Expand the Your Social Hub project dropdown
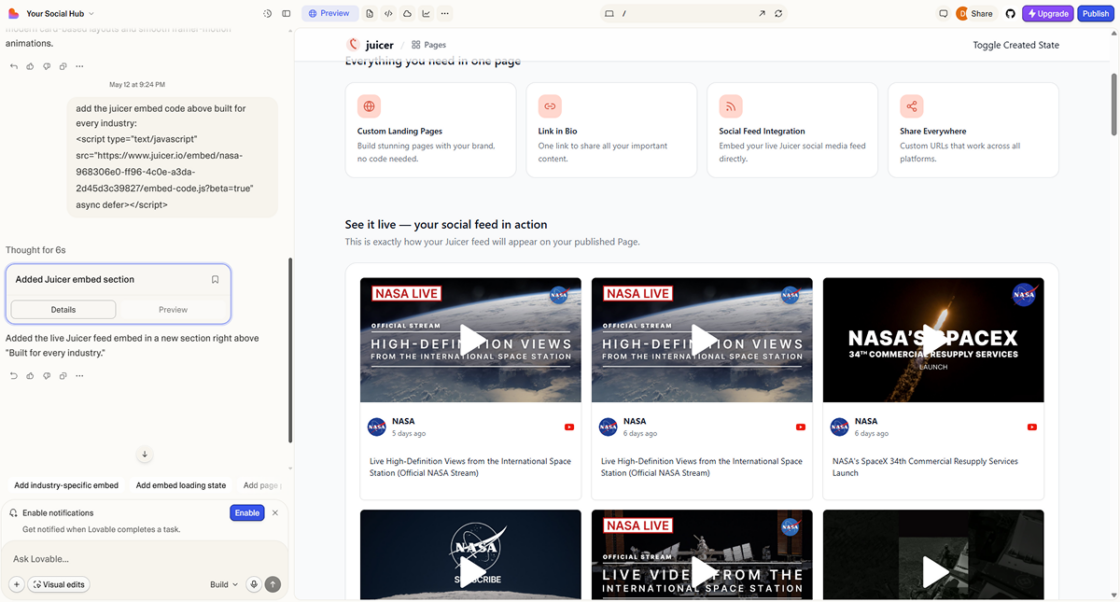Viewport: 1120px width, 602px height. (x=60, y=14)
